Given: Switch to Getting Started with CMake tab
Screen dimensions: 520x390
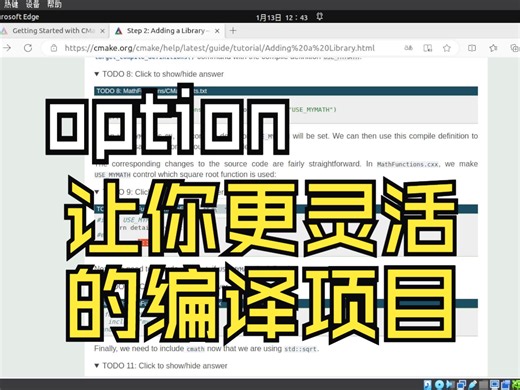Looking at the screenshot, I should [53, 31].
